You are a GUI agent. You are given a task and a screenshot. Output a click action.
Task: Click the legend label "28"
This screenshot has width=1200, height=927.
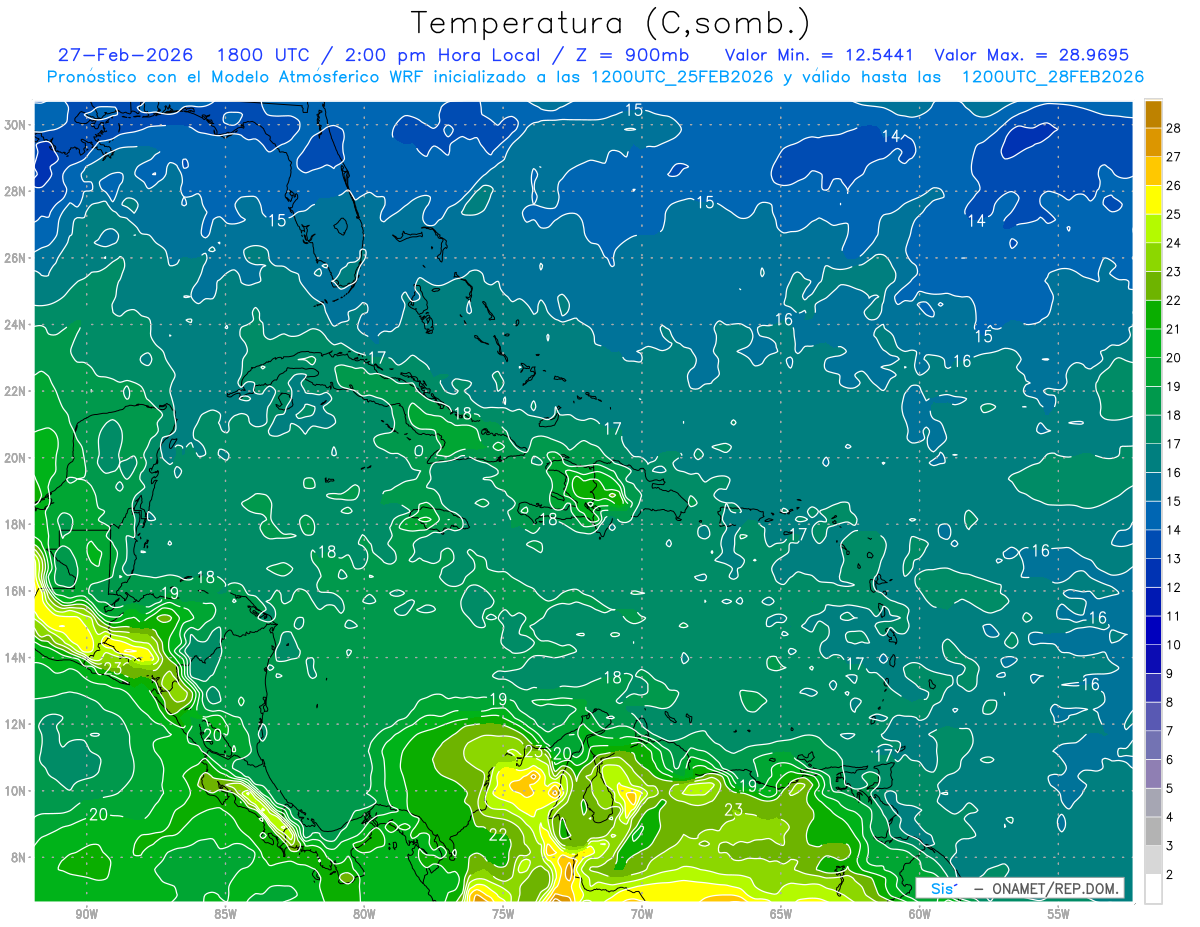point(1174,128)
